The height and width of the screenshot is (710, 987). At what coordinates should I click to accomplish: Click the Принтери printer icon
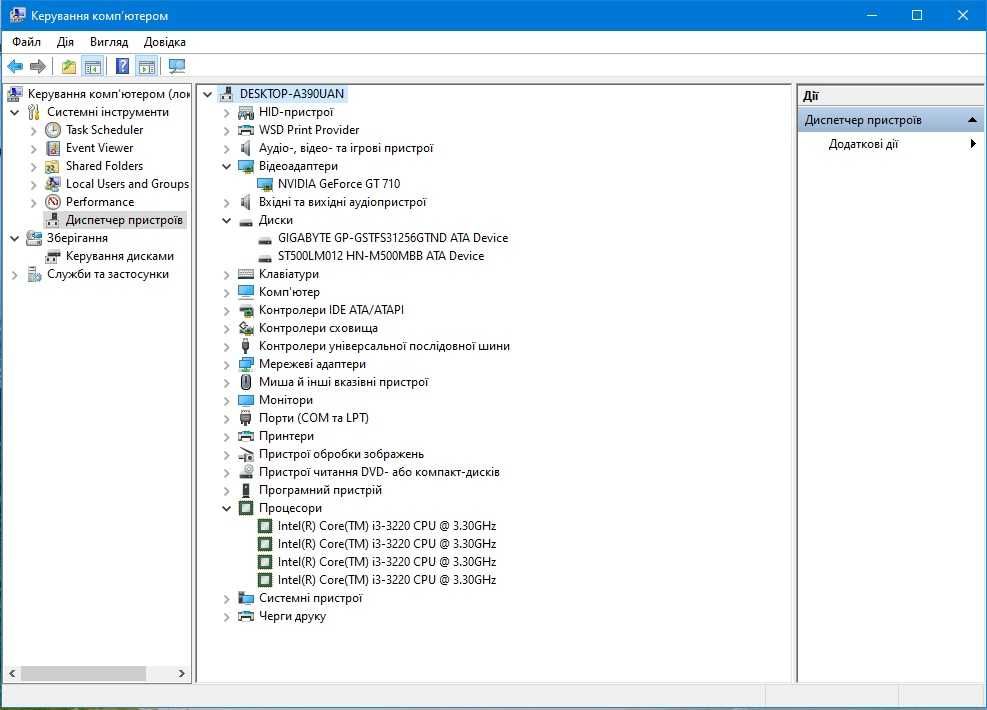tap(246, 436)
